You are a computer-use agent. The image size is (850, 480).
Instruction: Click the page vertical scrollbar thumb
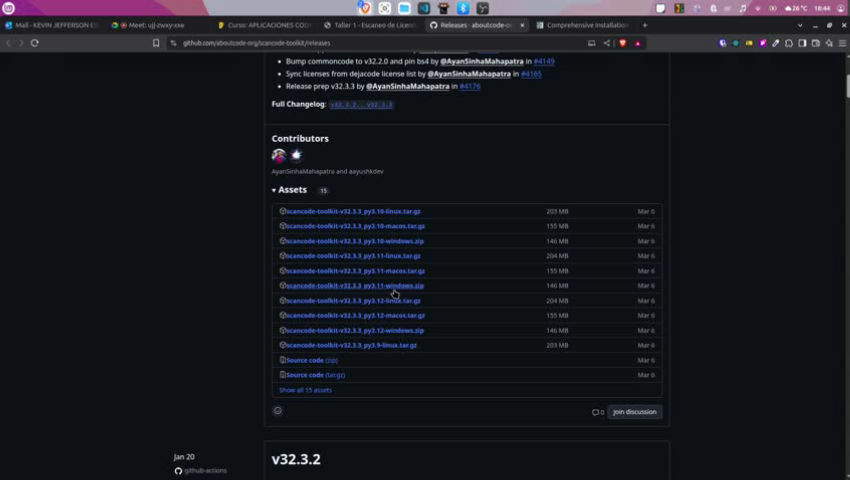pyautogui.click(x=847, y=87)
